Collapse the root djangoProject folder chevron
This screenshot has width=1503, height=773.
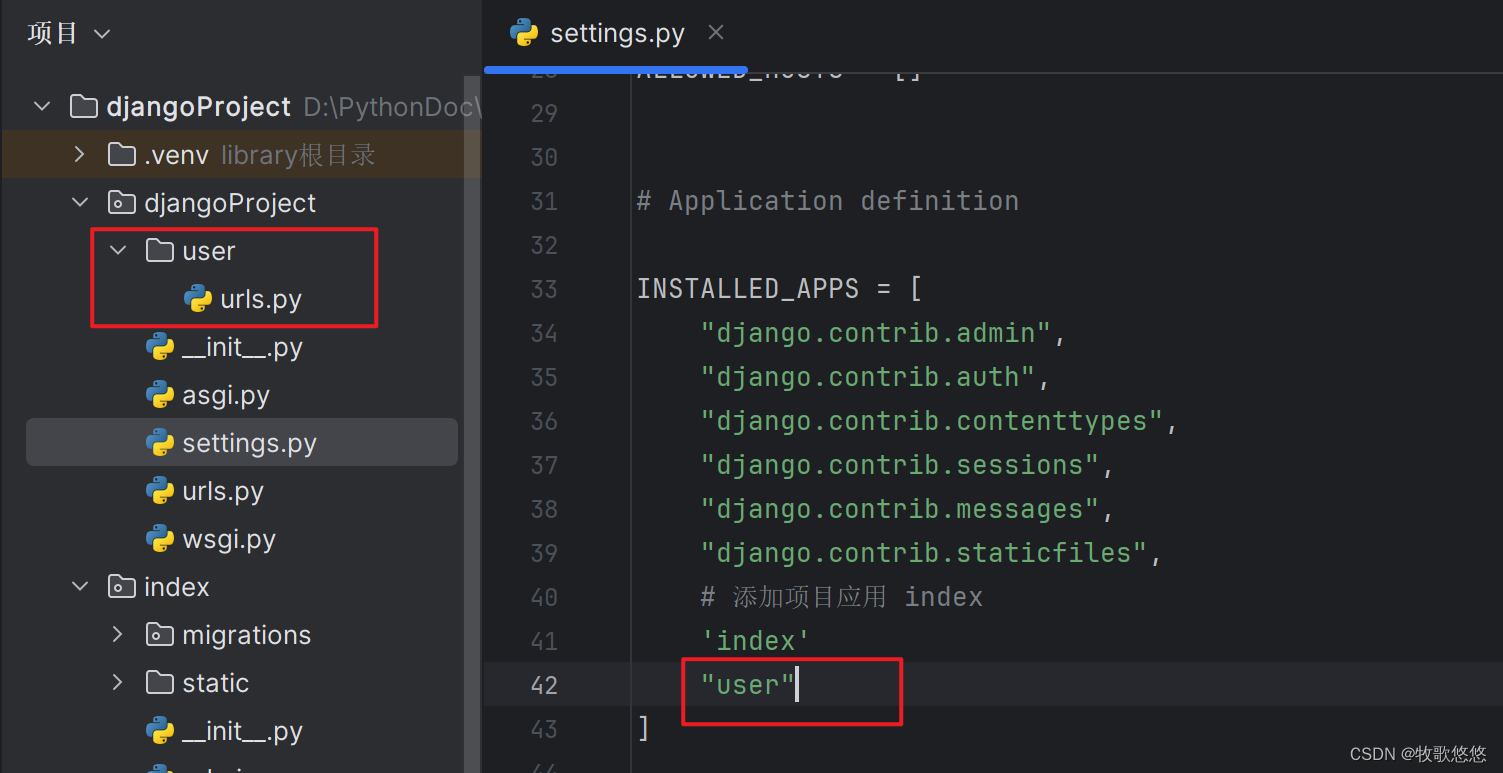42,106
